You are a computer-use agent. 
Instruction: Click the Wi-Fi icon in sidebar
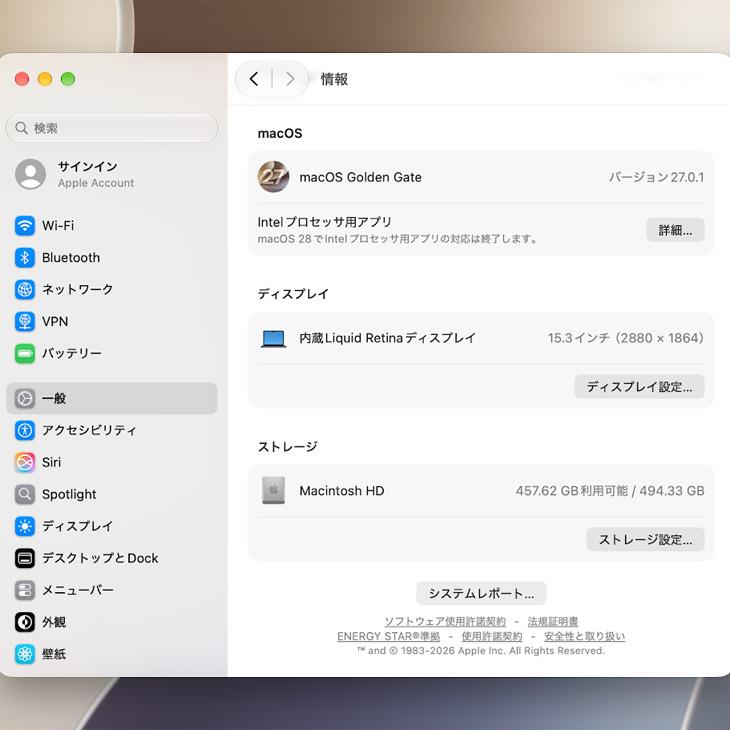[25, 226]
